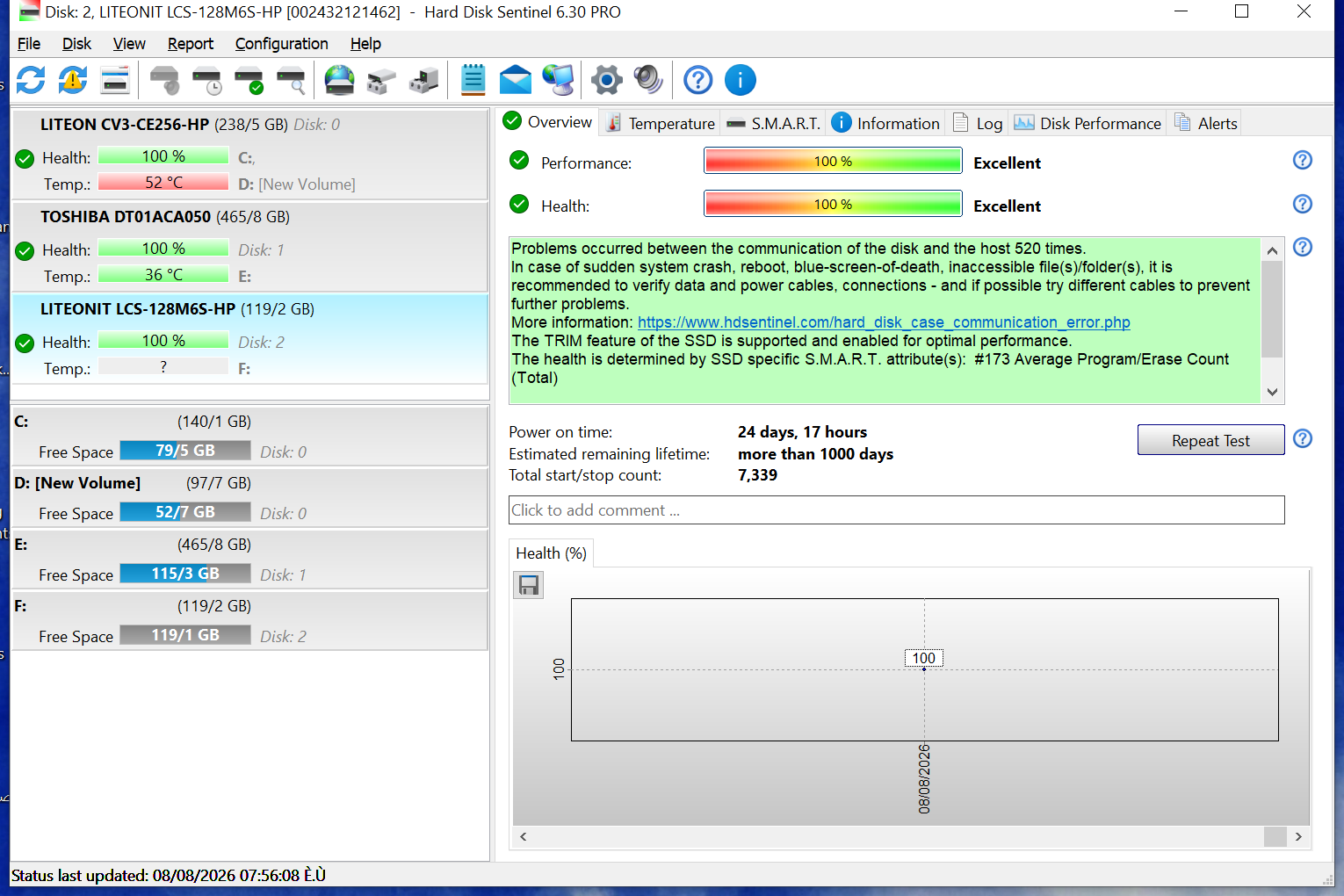This screenshot has height=896, width=1344.
Task: Click the F: free space 119/1 GB bar
Action: (185, 635)
